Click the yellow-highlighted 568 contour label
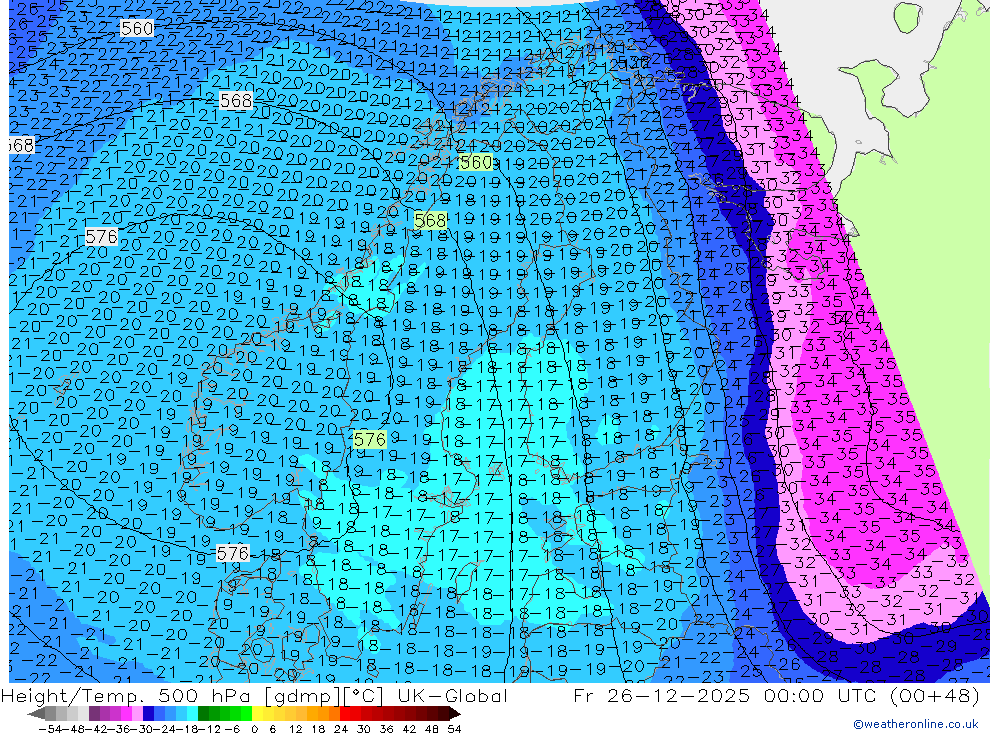This screenshot has width=1000, height=733. point(430,221)
